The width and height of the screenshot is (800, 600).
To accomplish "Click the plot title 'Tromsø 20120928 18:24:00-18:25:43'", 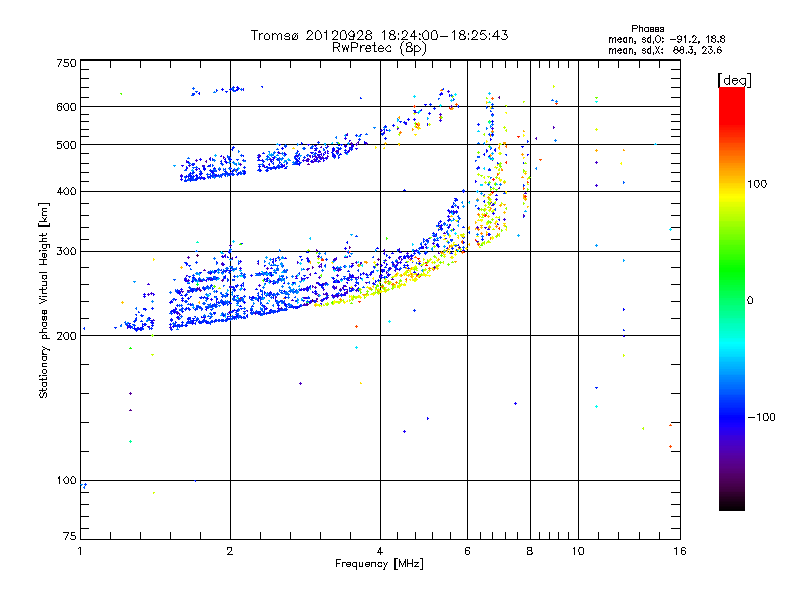I will coord(379,35).
